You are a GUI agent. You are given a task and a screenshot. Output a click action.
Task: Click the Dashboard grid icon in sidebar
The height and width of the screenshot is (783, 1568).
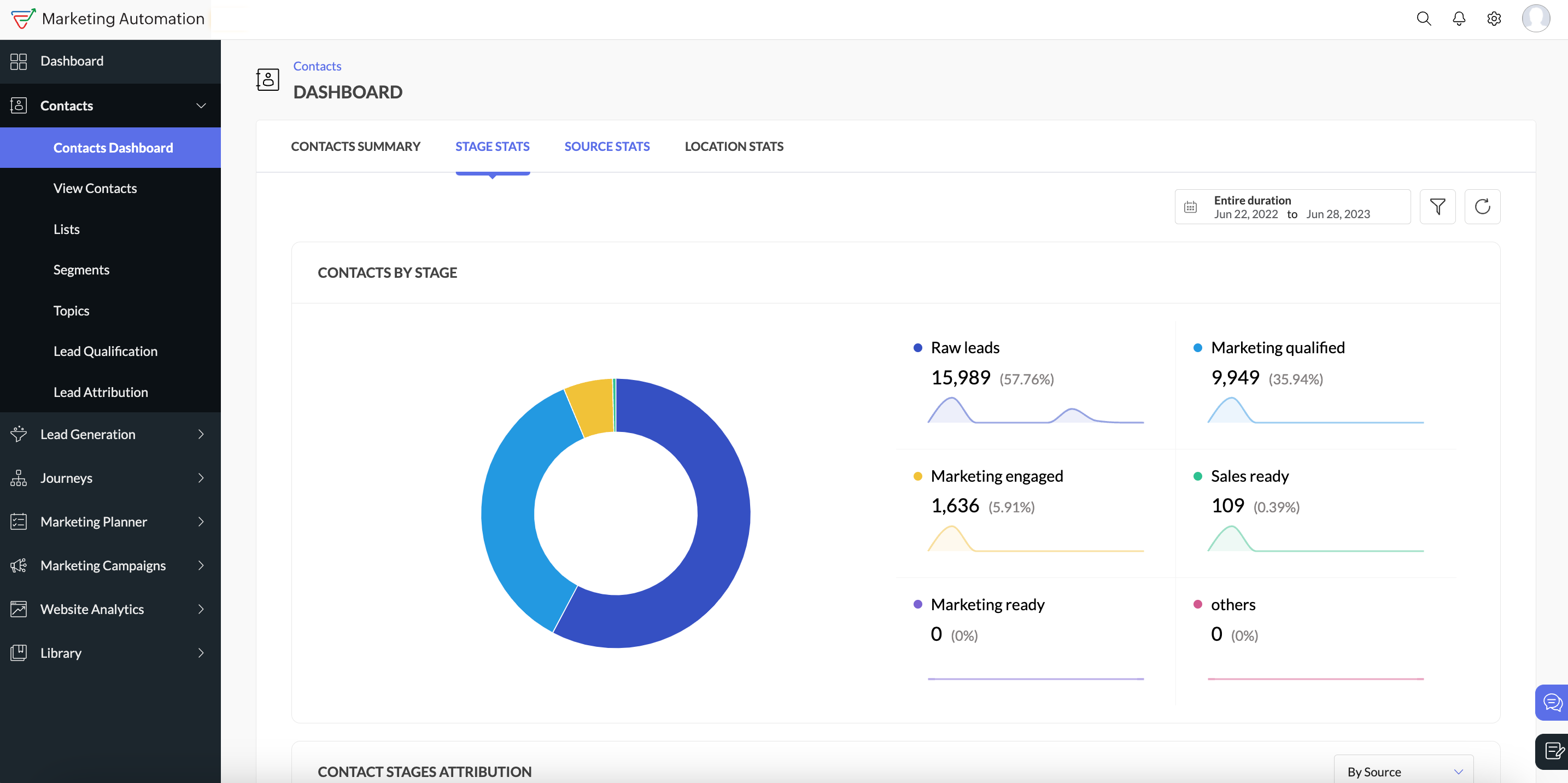click(x=19, y=61)
